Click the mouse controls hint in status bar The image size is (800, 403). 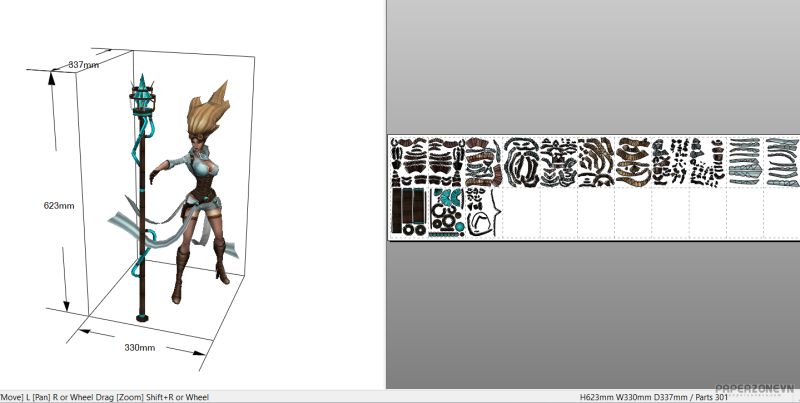pos(105,397)
